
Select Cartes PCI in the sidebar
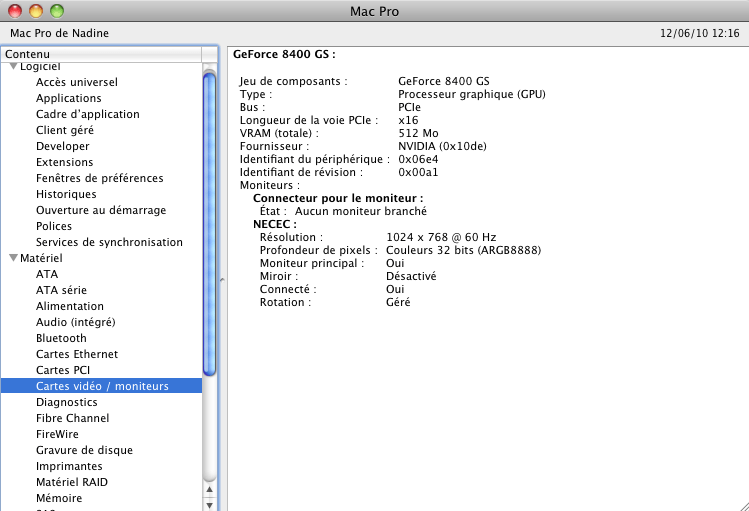coord(63,370)
